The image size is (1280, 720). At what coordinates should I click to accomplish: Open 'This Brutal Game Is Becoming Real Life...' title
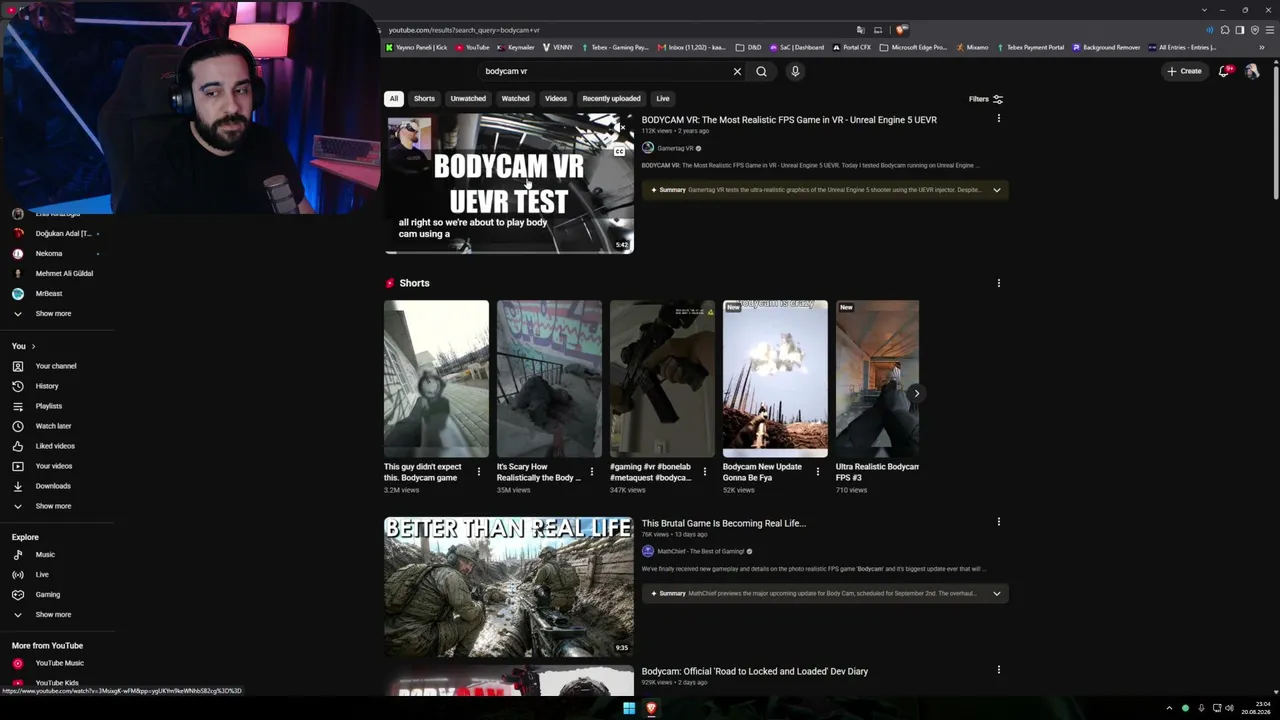pos(724,523)
